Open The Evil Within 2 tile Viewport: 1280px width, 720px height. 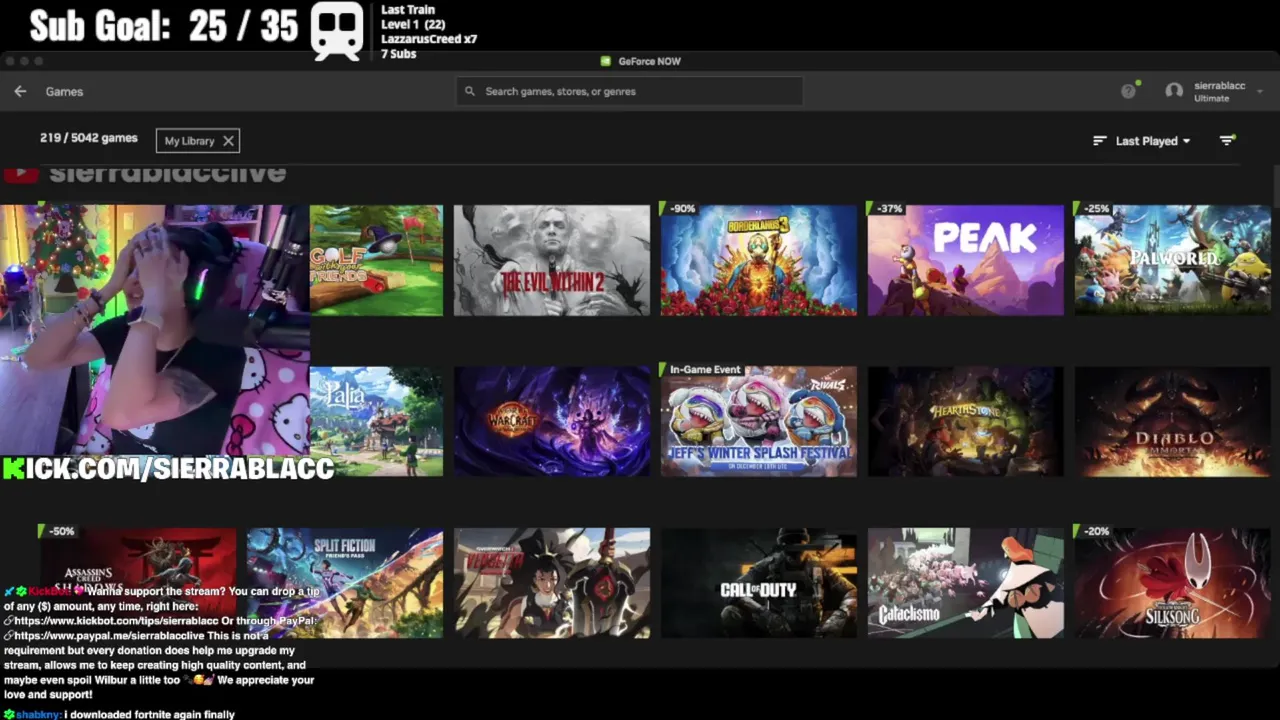click(x=552, y=260)
